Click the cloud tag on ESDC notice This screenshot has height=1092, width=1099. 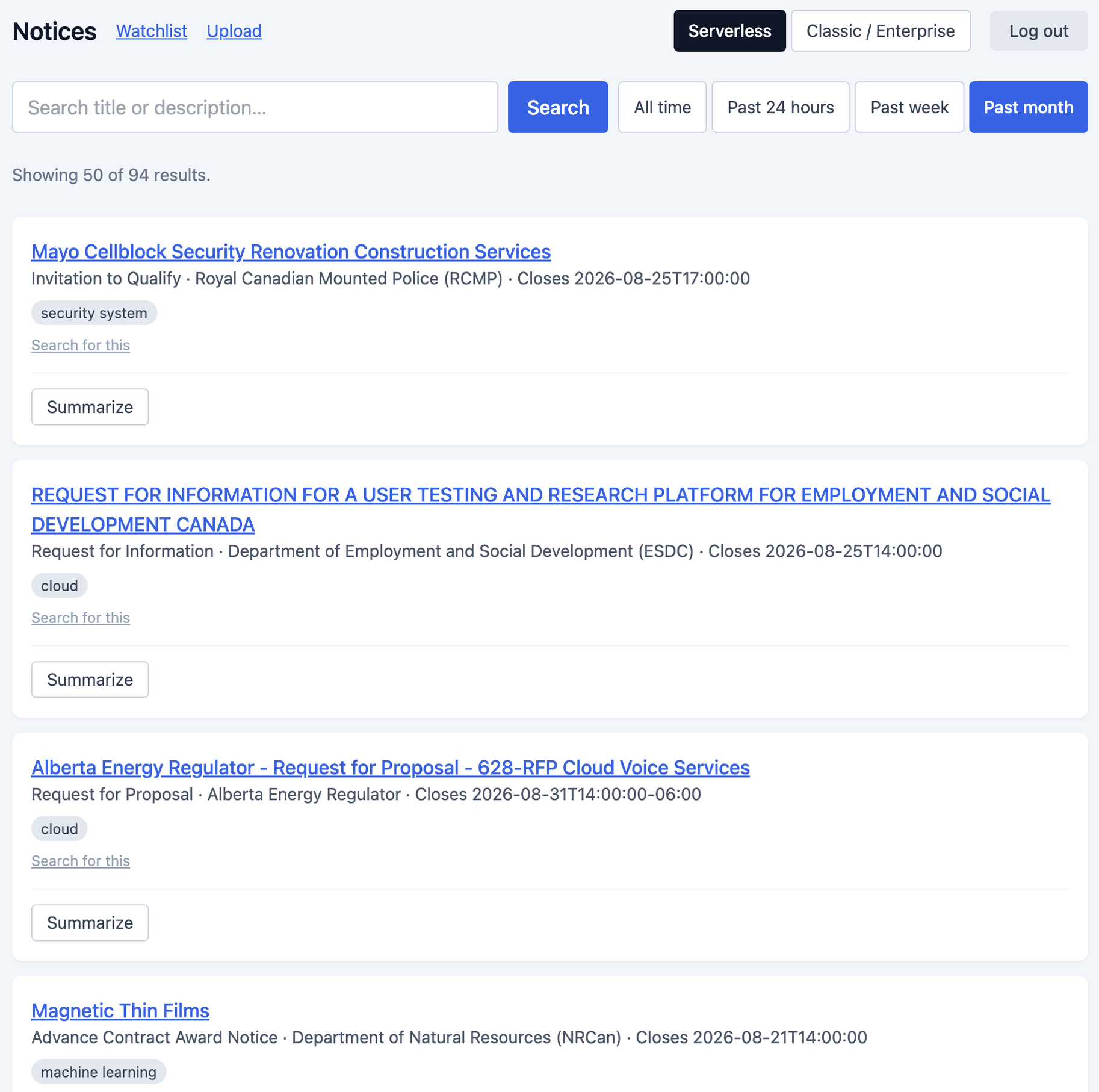(x=59, y=586)
